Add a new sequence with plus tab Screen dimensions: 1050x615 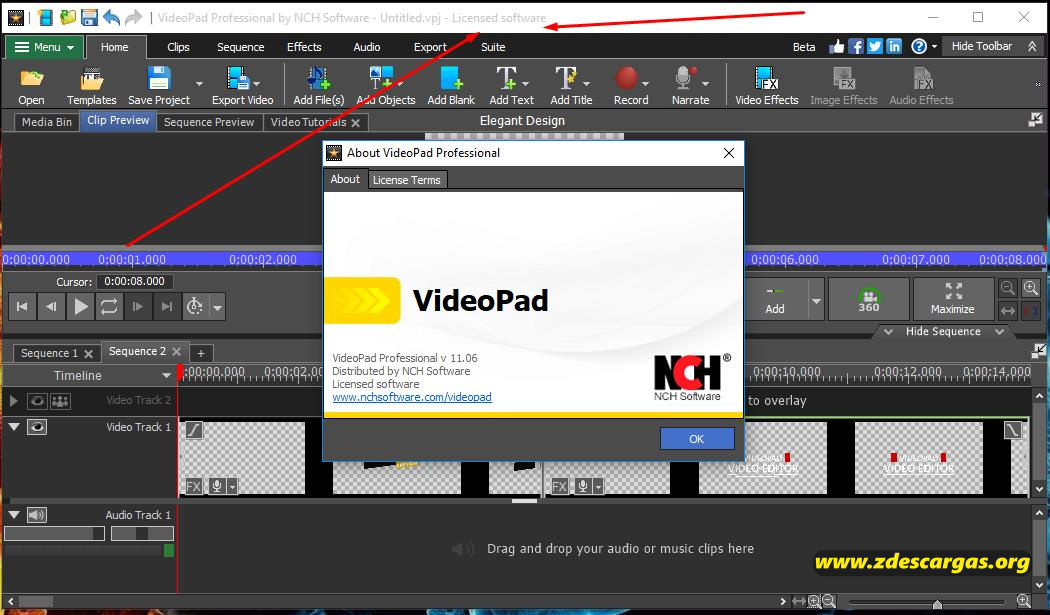[201, 353]
